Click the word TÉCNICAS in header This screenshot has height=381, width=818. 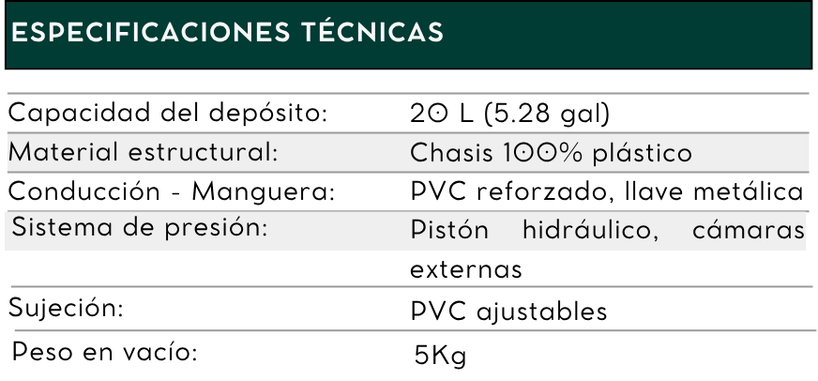(x=372, y=32)
